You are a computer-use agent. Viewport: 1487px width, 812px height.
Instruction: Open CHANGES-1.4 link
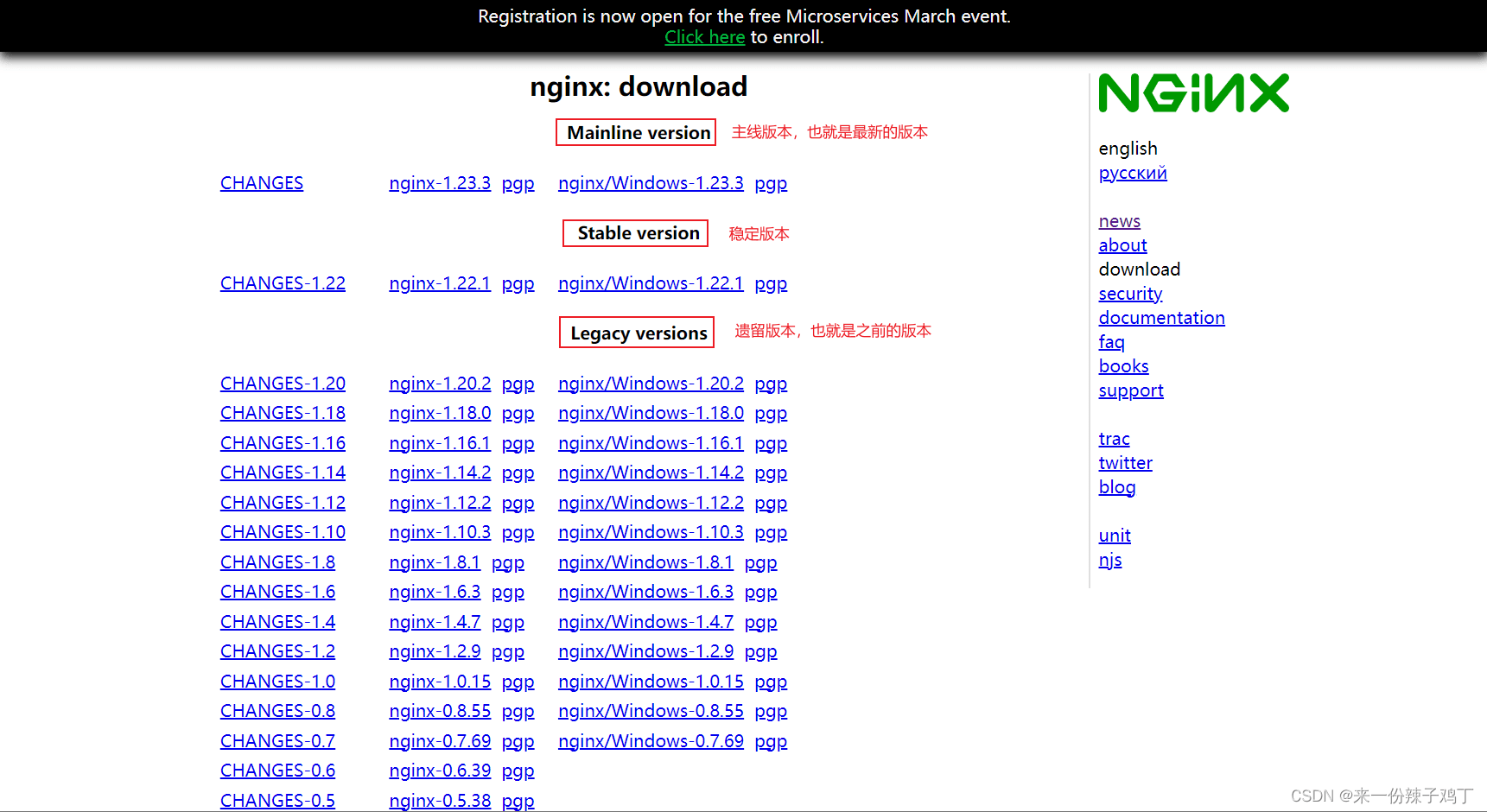point(277,622)
